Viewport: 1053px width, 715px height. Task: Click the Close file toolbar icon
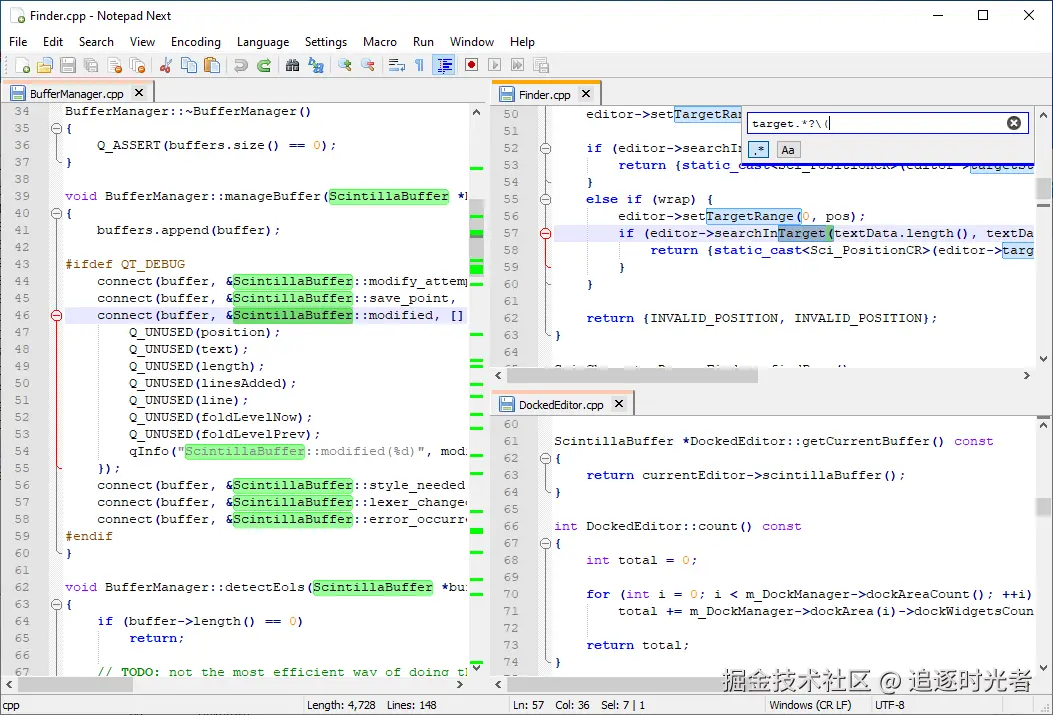coord(114,65)
